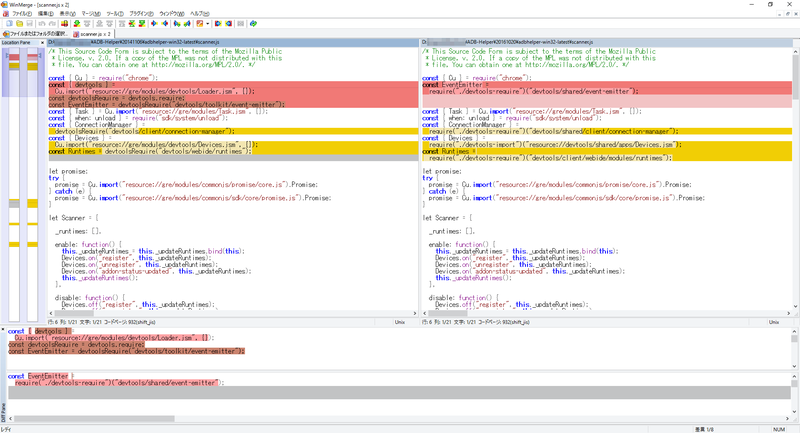The width and height of the screenshot is (800, 433).
Task: Click the Undo toolbar icon
Action: click(42, 23)
